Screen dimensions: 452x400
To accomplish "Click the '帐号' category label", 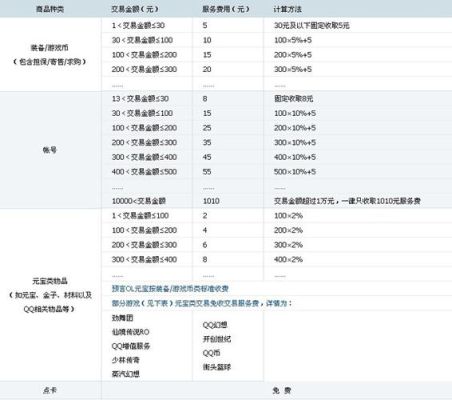I will (x=50, y=150).
